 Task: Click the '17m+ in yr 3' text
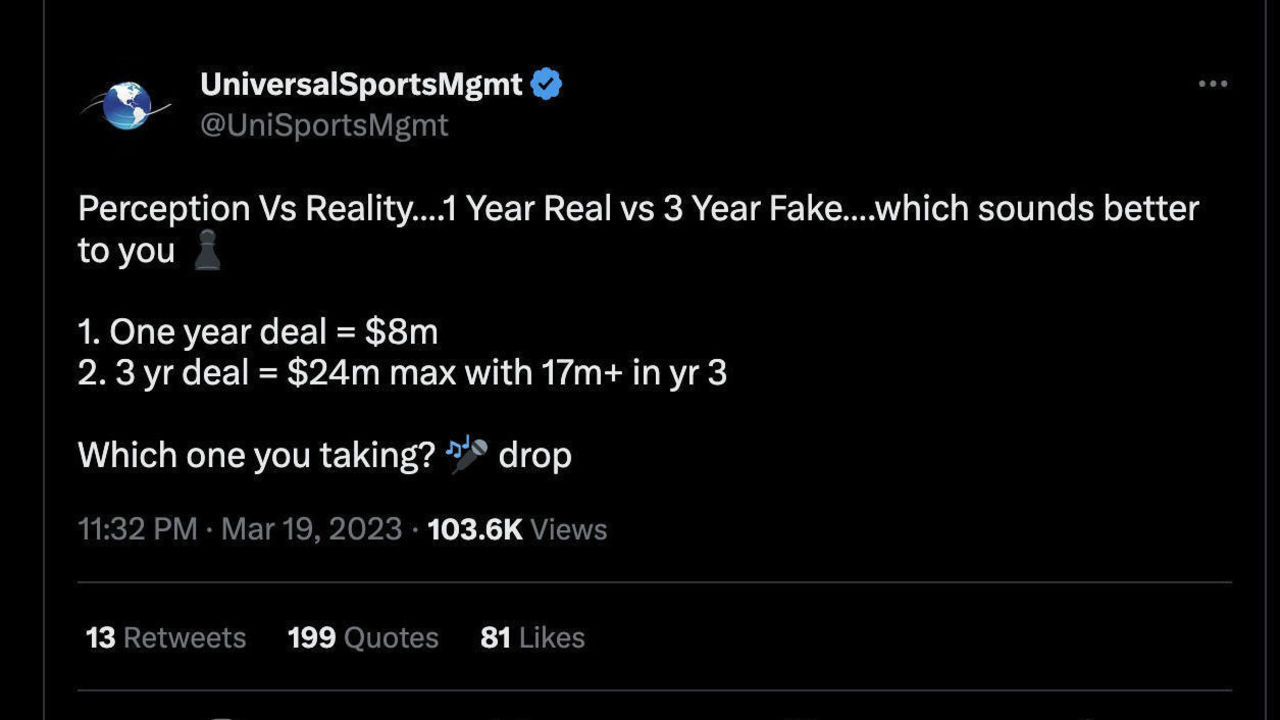634,373
